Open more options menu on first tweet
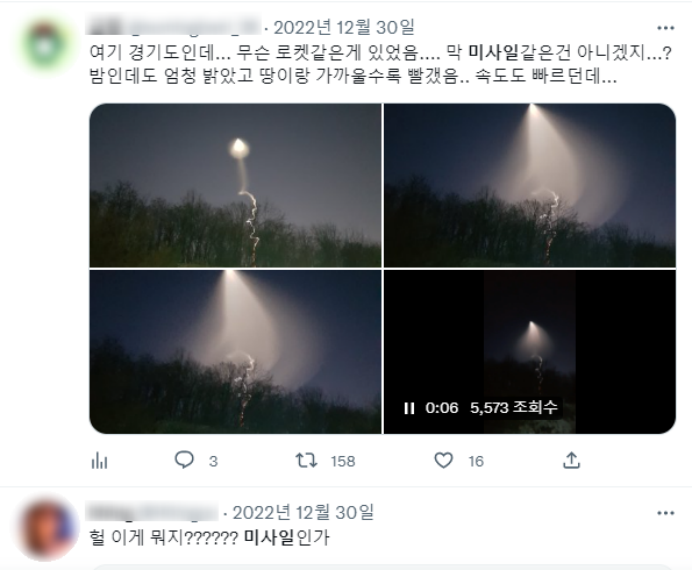The image size is (693, 570). (666, 28)
